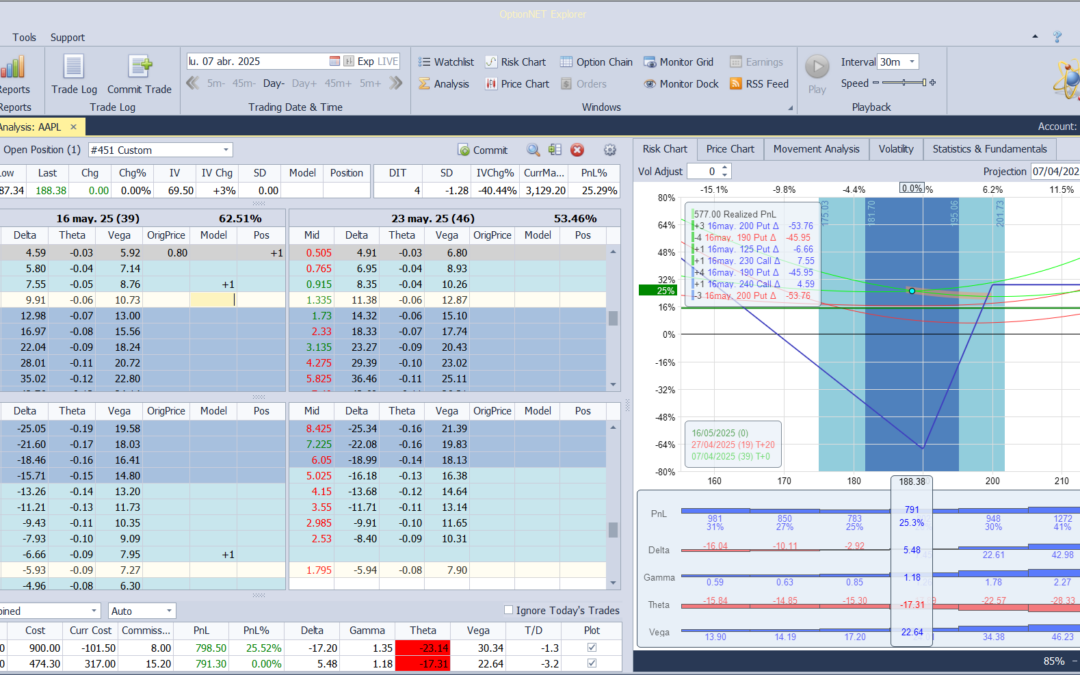This screenshot has height=675, width=1080.
Task: Open the Tools menu
Action: pos(24,37)
